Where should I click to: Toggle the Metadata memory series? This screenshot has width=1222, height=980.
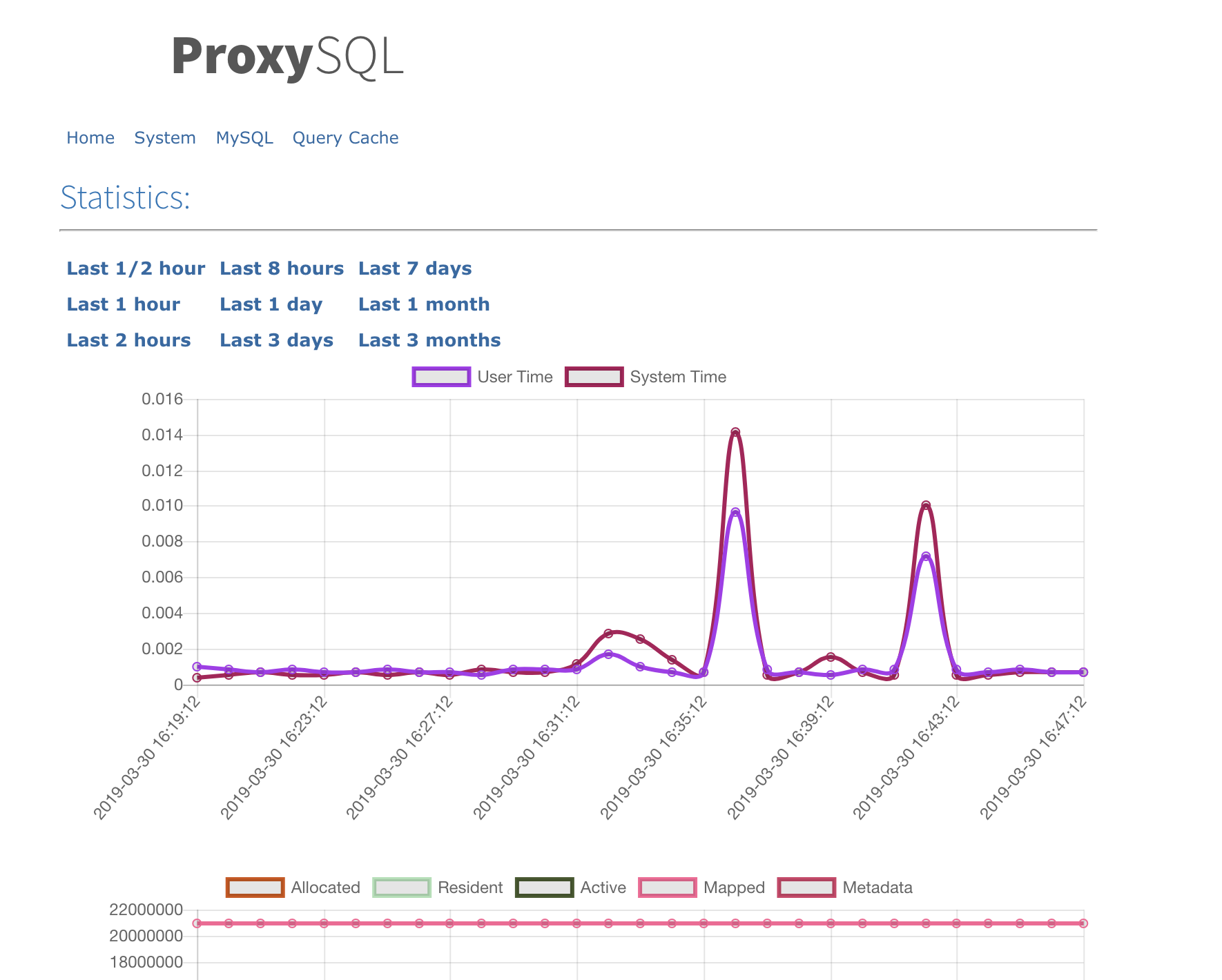(805, 887)
